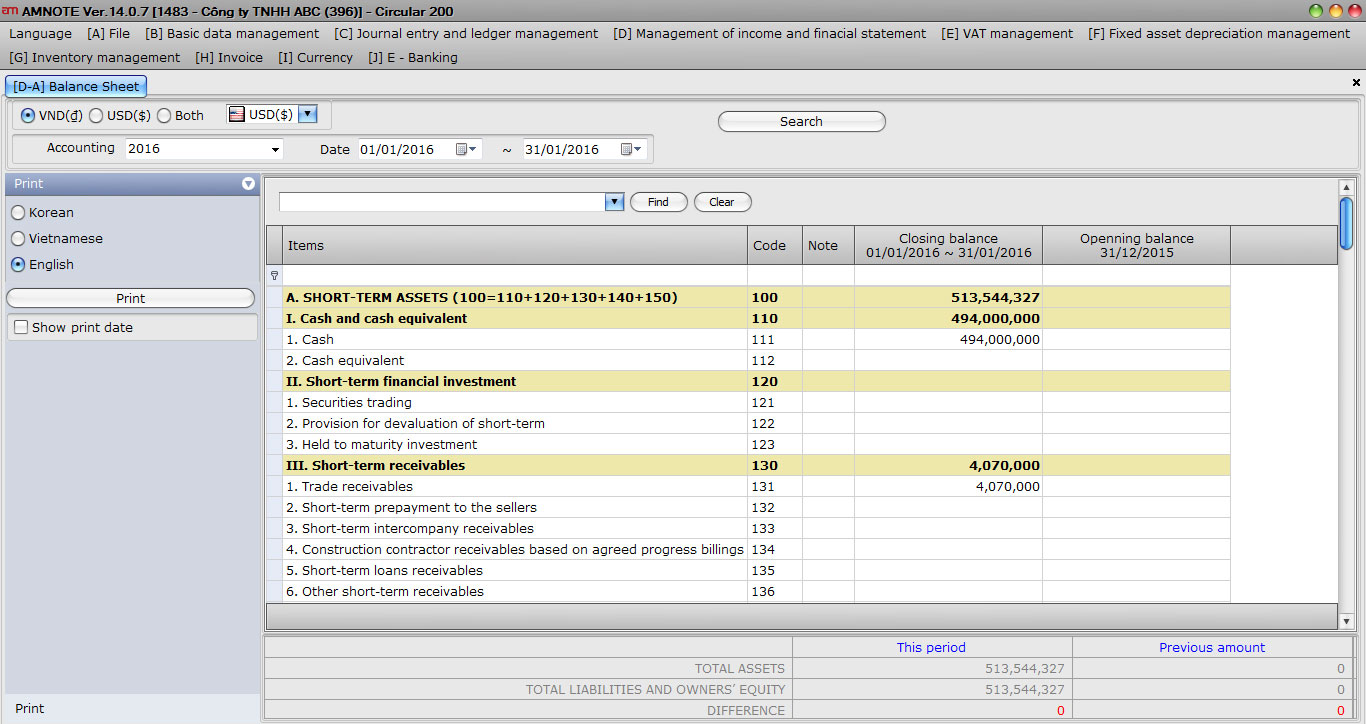Open the USD($) currency dropdown arrow
Viewport: 1366px width, 724px height.
tap(308, 115)
